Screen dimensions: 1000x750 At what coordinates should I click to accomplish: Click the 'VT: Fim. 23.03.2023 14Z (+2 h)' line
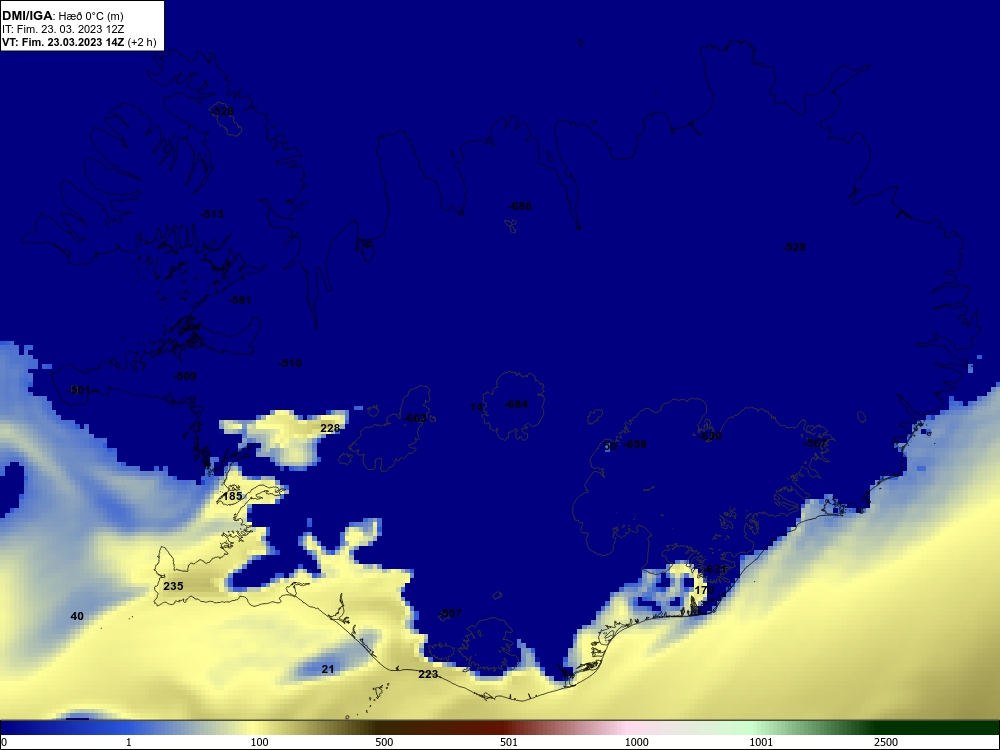coord(78,43)
